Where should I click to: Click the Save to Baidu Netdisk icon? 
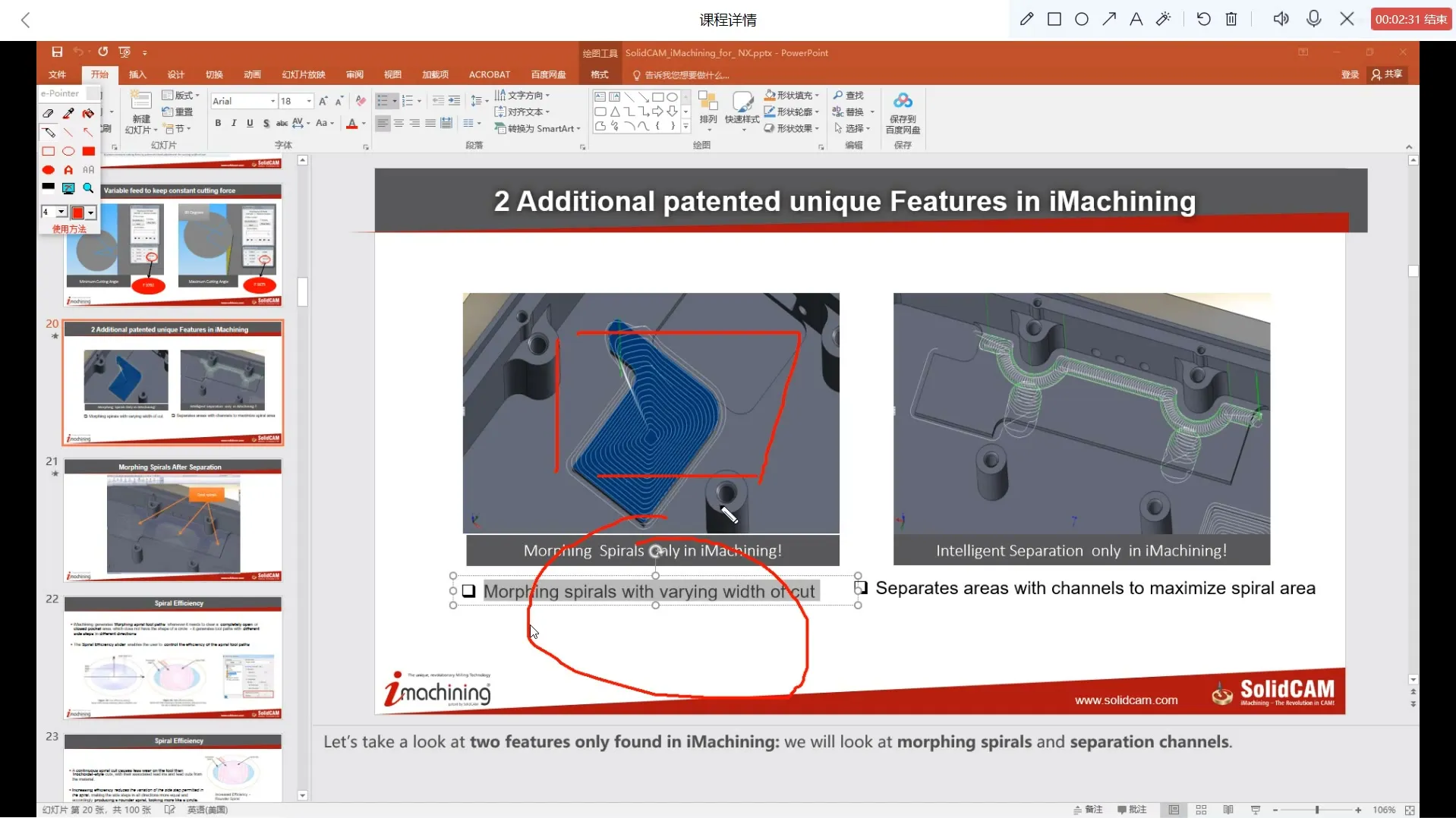(903, 112)
